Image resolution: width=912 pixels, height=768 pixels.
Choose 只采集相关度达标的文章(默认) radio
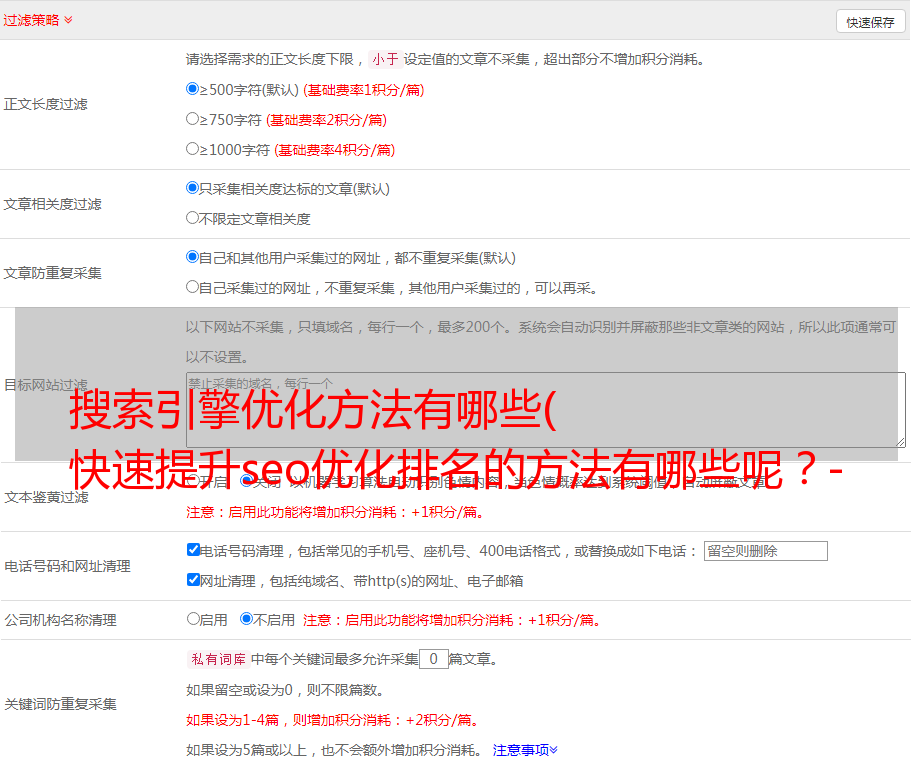[192, 187]
